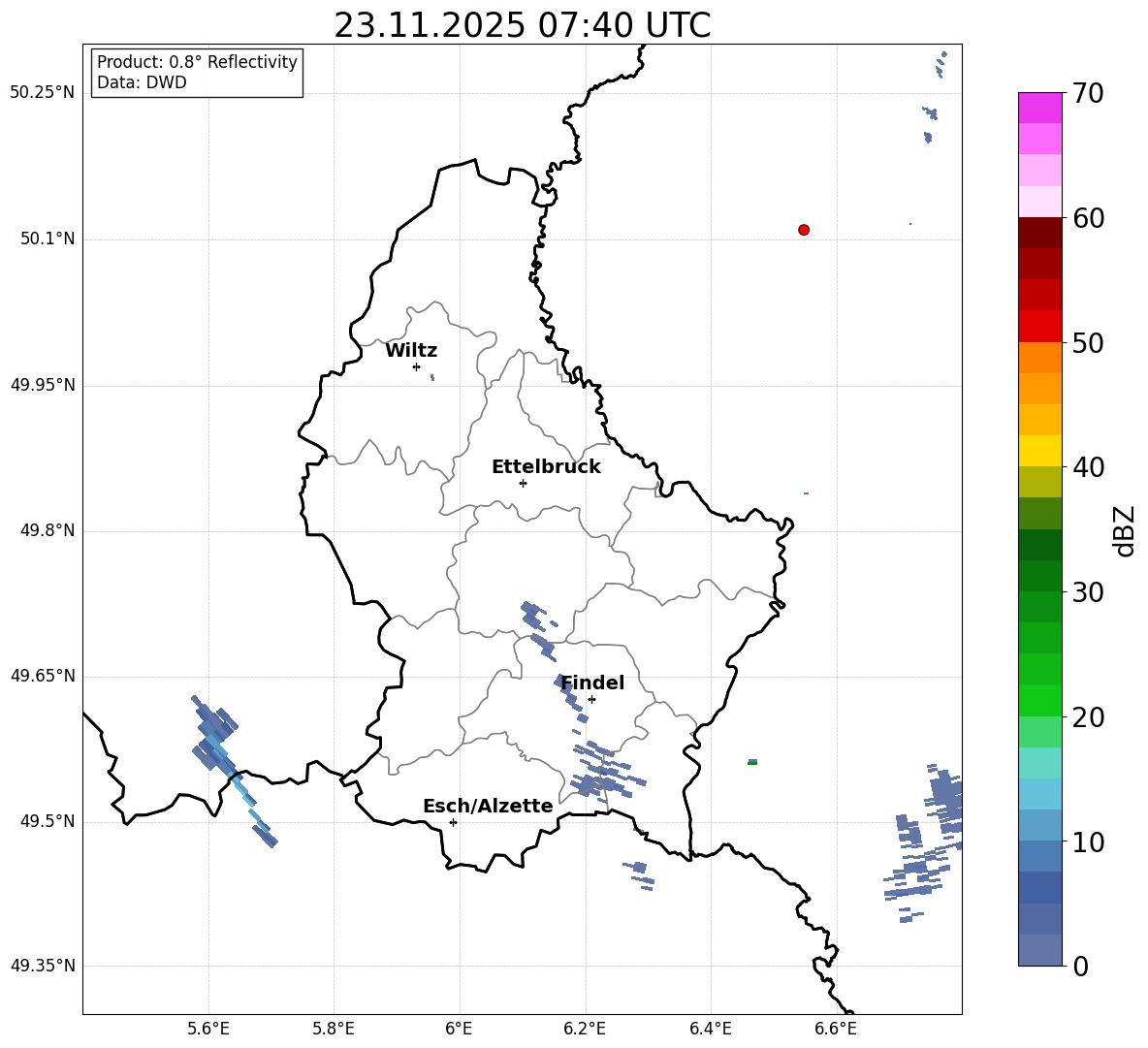Image resolution: width=1148 pixels, height=1048 pixels.
Task: Click the 6.4°E longitude label
Action: tap(710, 1029)
